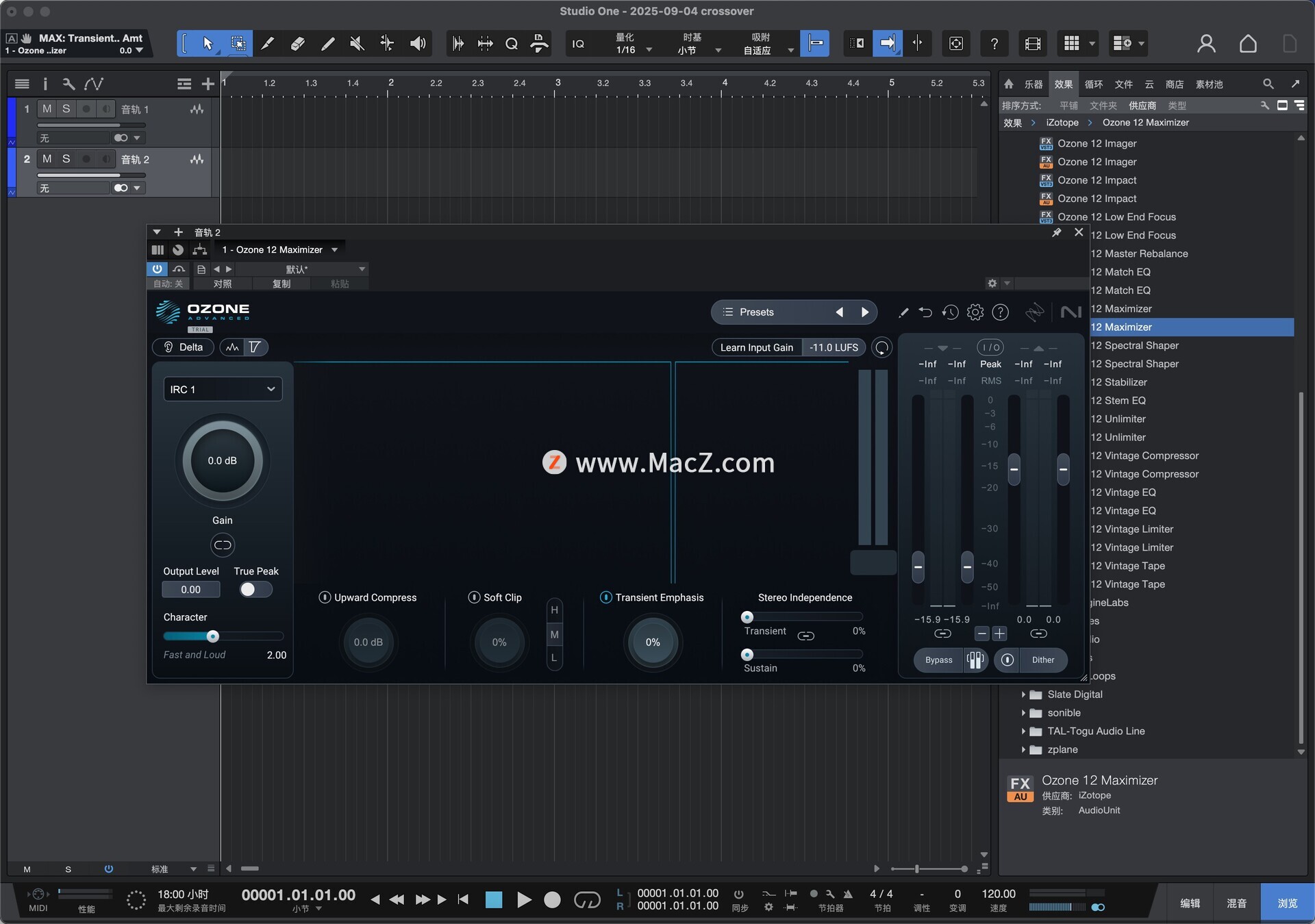Click the Record button
Viewport: 1315px width, 924px height.
coord(552,899)
